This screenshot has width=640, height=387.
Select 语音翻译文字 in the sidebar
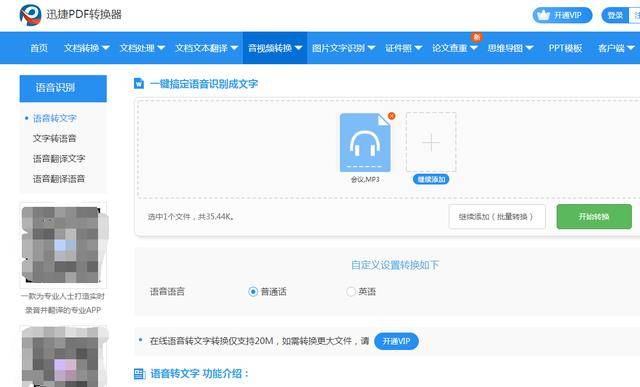tap(59, 158)
